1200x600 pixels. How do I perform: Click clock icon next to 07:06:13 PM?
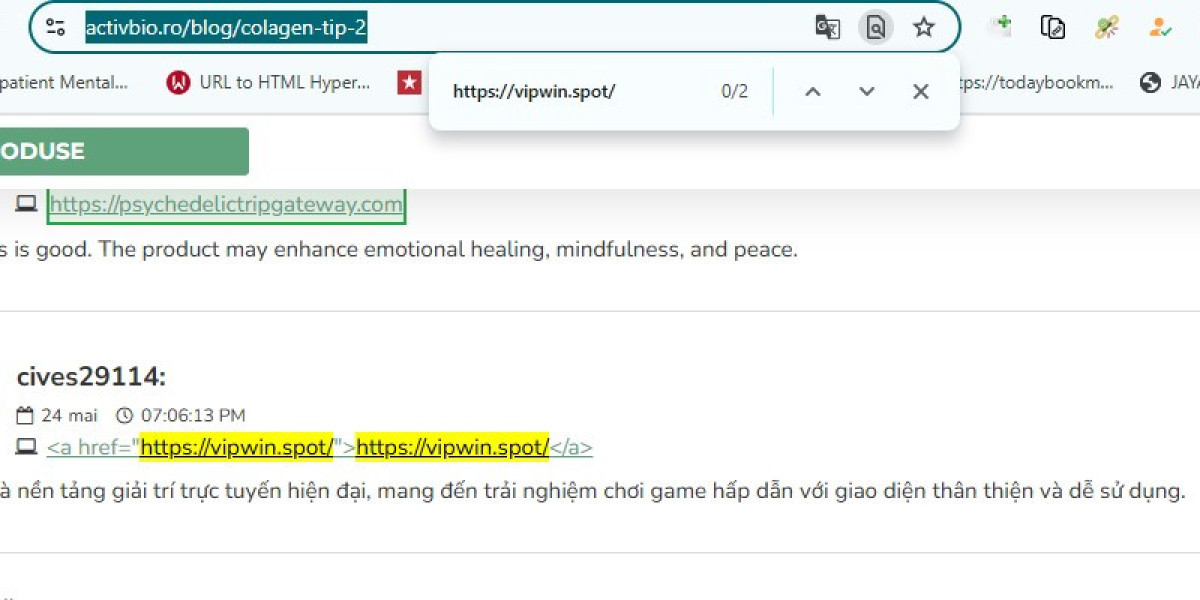(x=124, y=415)
